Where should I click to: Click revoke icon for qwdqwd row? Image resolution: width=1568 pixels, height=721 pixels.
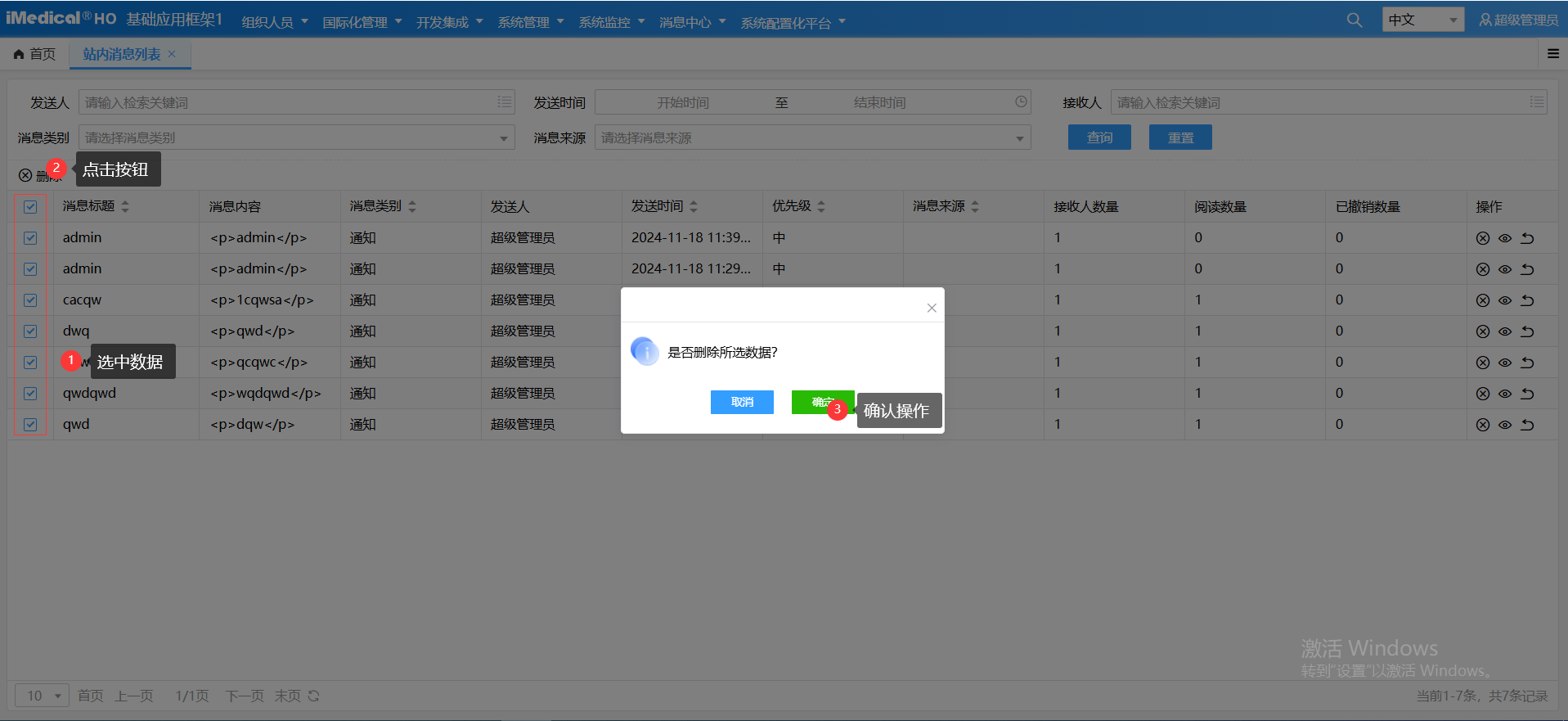[x=1527, y=394]
